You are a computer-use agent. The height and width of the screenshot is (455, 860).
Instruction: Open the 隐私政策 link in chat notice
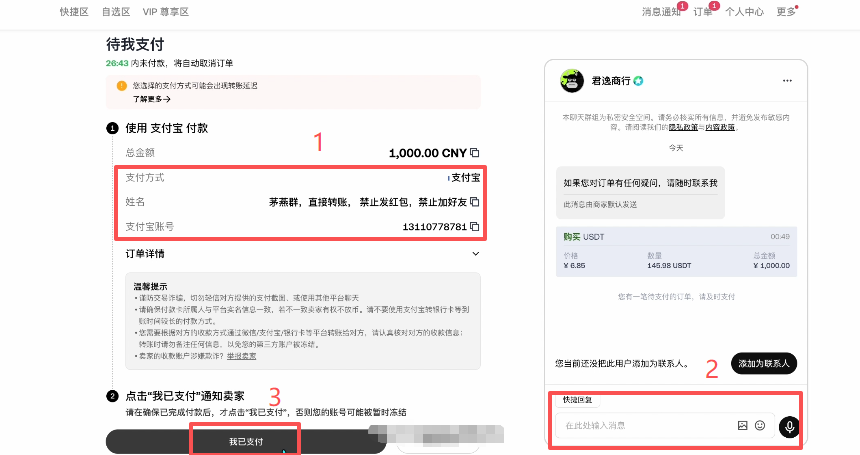click(x=683, y=127)
